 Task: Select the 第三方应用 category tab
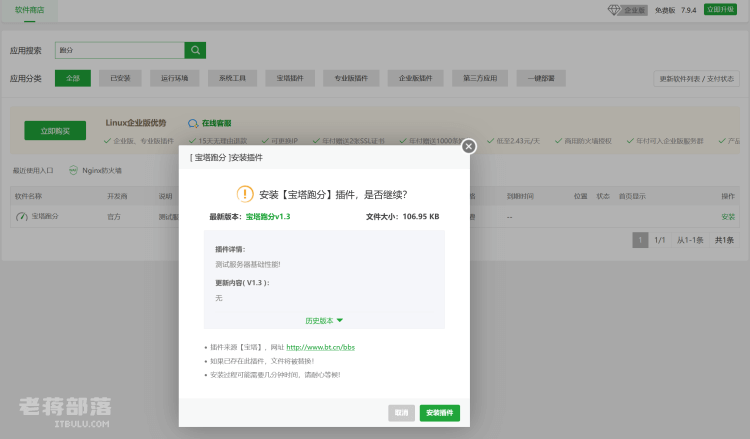tap(480, 78)
